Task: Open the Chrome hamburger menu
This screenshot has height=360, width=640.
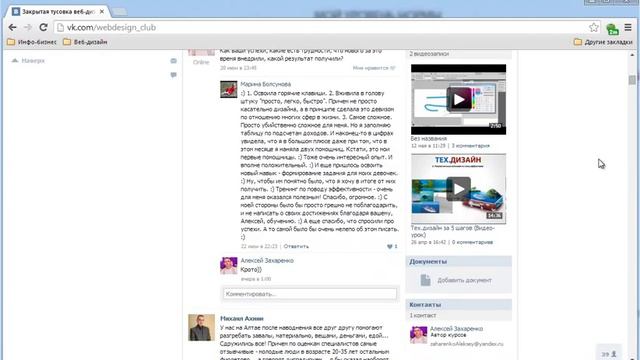Action: 628,27
